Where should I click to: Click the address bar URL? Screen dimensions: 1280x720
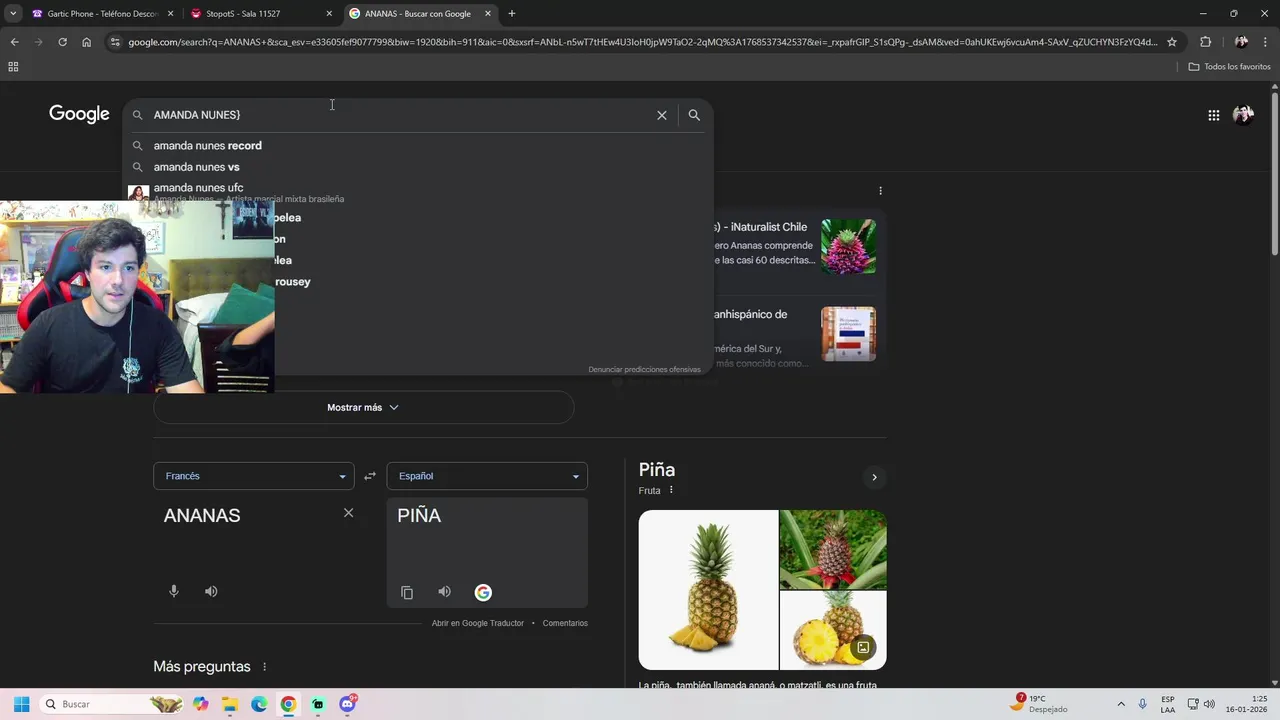pyautogui.click(x=642, y=42)
